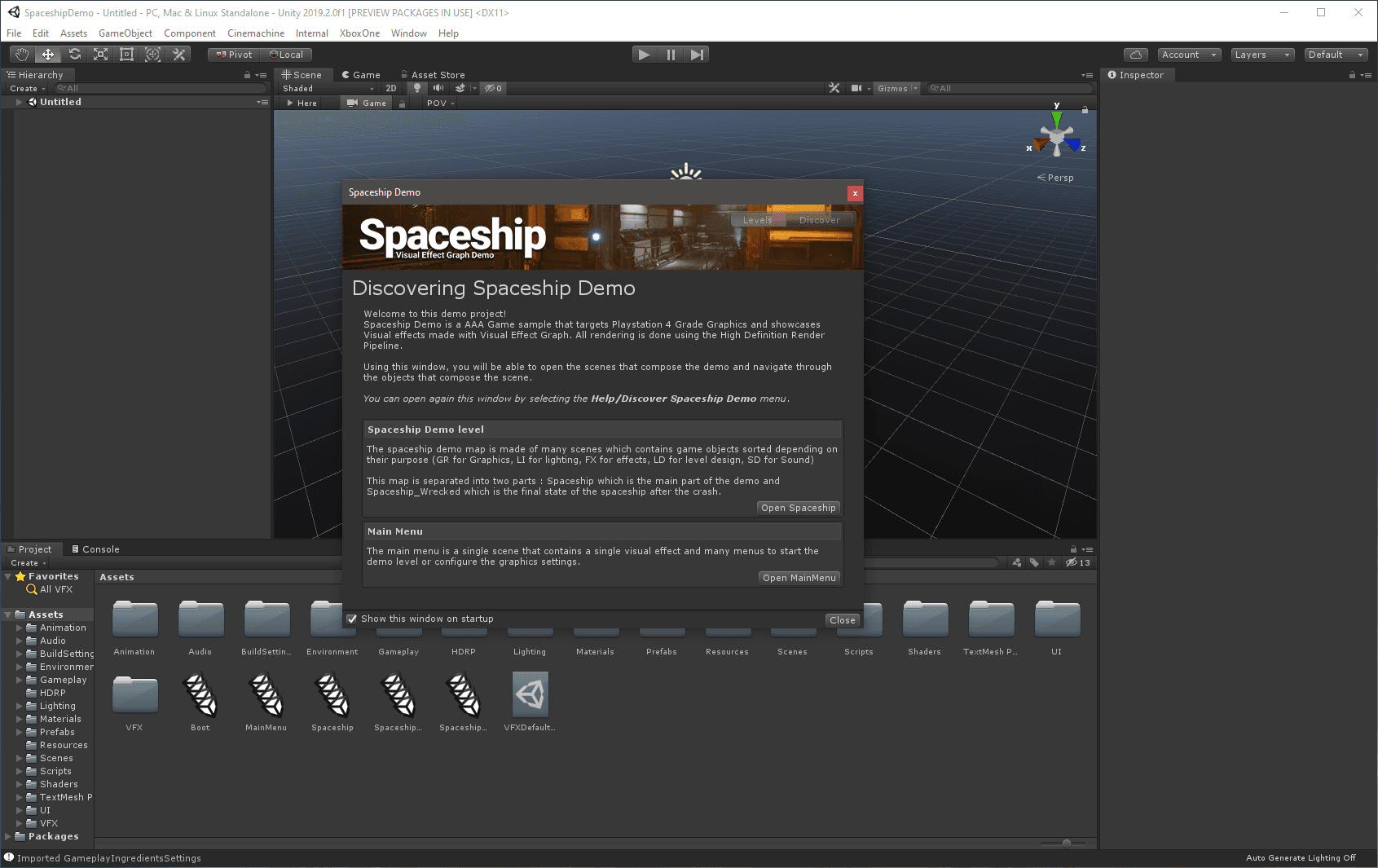Open the Cinemachine menu

(x=256, y=33)
